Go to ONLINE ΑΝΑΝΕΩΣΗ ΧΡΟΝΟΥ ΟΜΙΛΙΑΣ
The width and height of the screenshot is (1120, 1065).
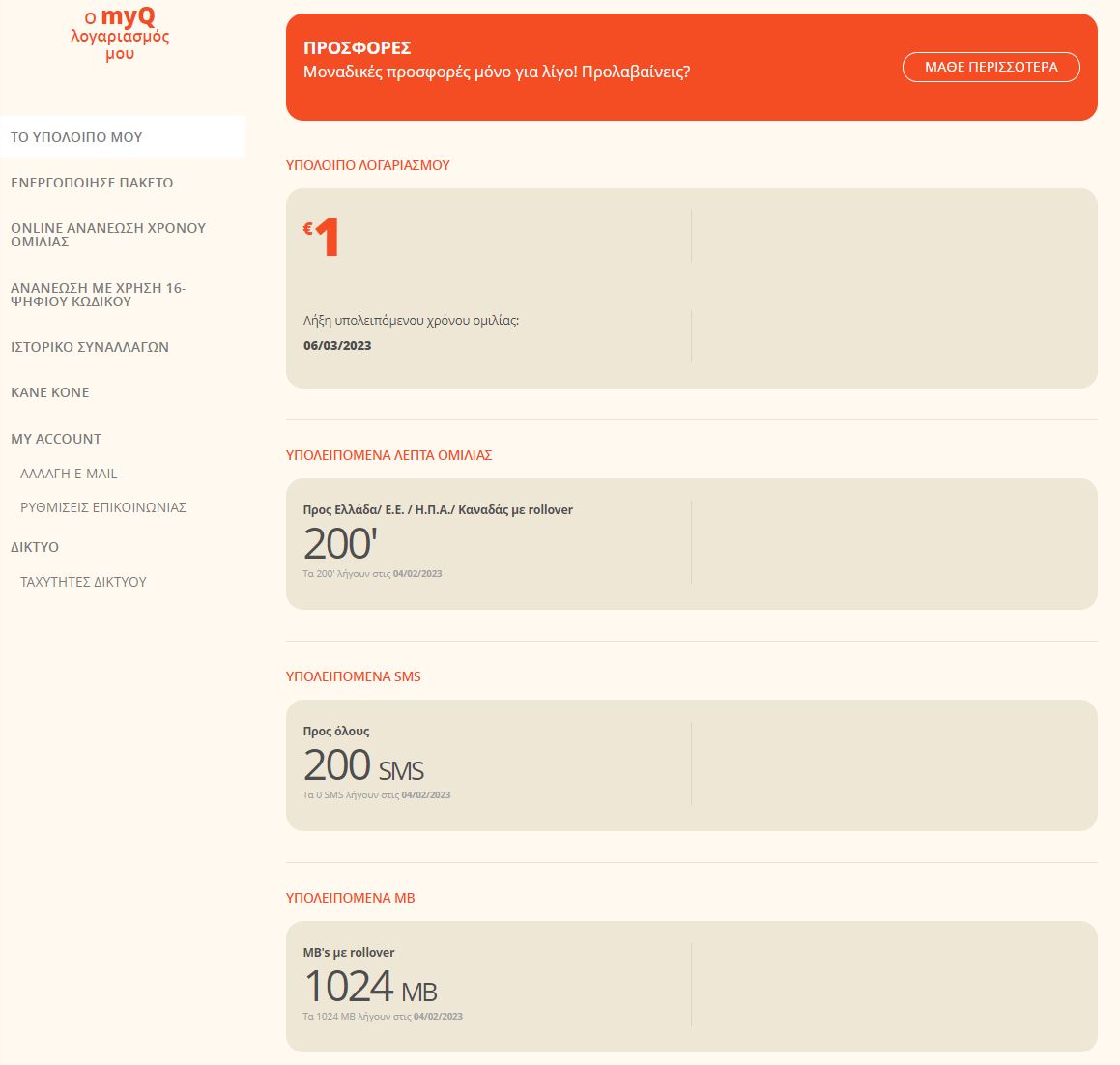point(108,235)
